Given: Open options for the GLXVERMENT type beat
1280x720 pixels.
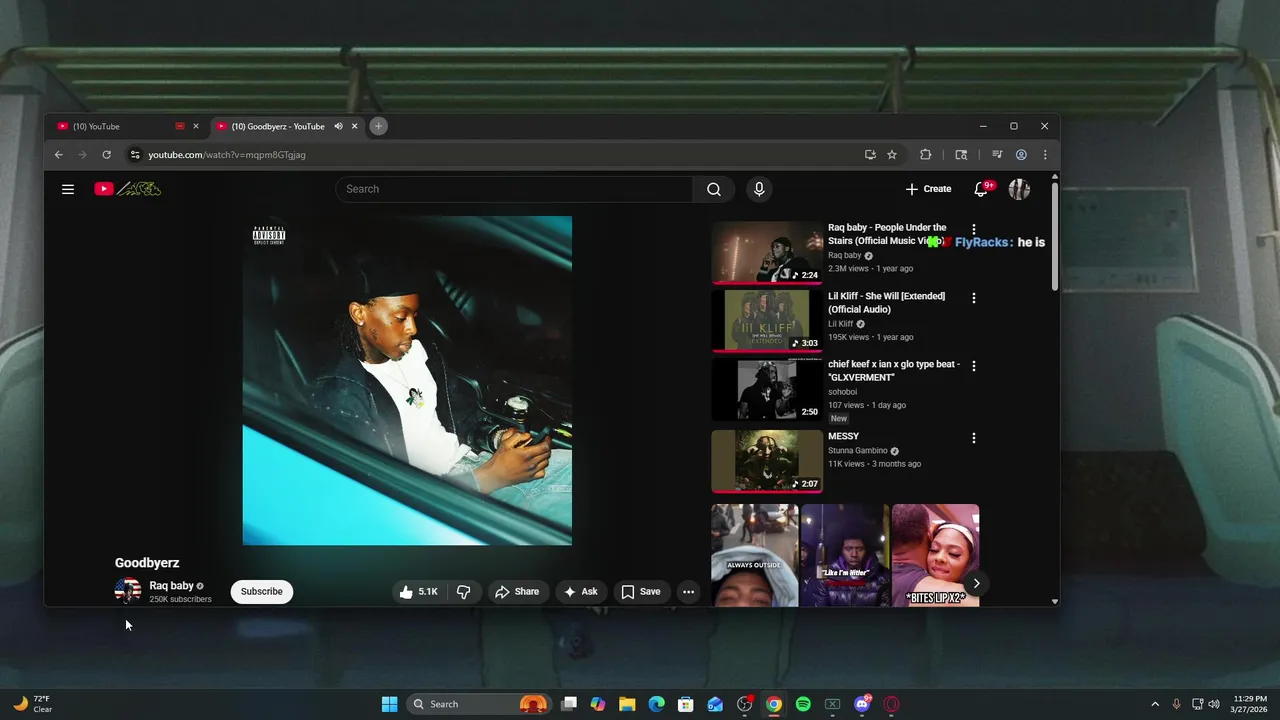Looking at the screenshot, I should point(973,366).
